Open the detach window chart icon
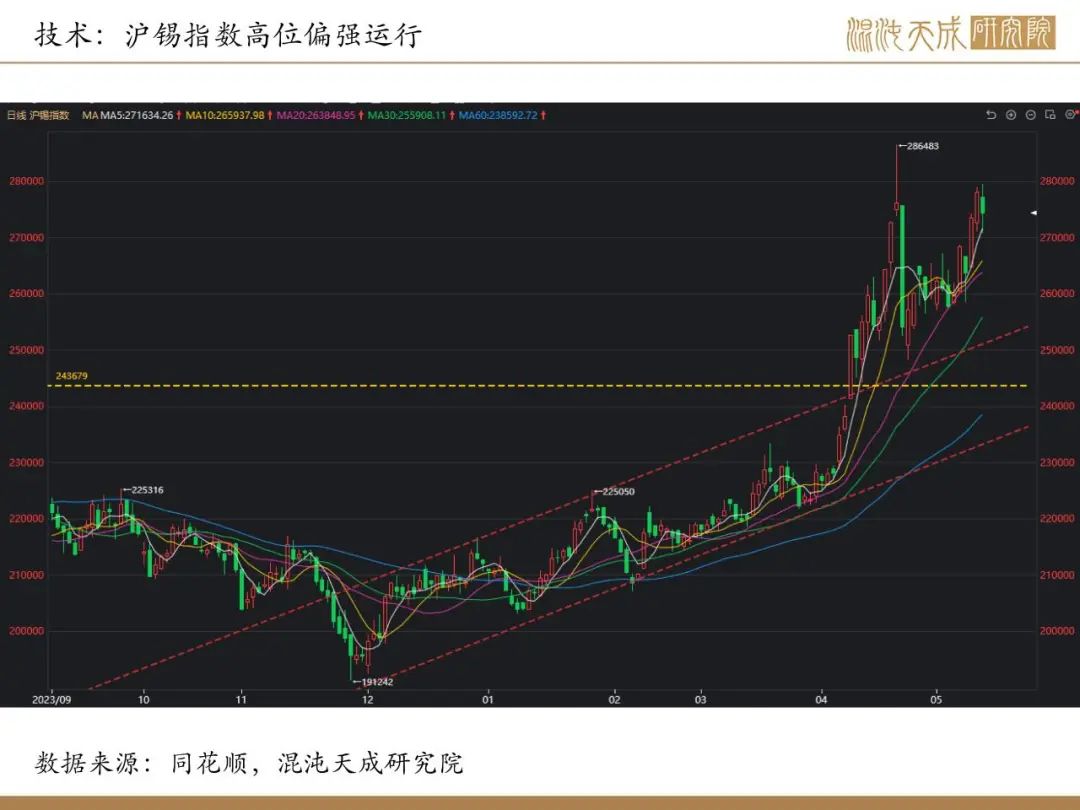 pos(1050,115)
